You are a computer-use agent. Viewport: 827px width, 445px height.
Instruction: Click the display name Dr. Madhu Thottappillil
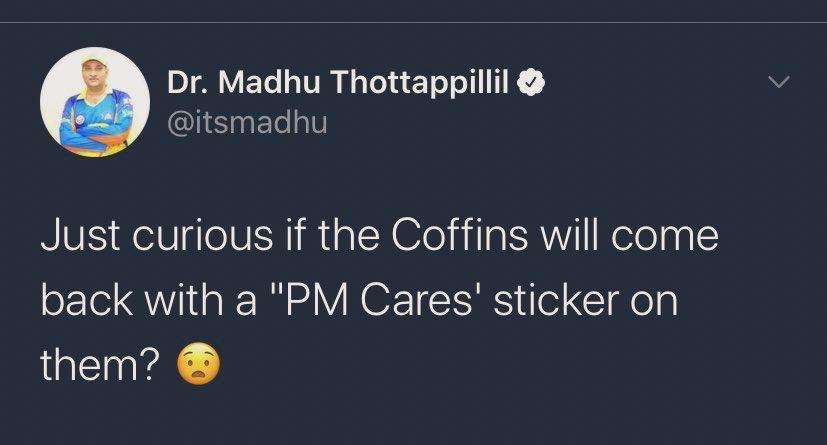(338, 83)
